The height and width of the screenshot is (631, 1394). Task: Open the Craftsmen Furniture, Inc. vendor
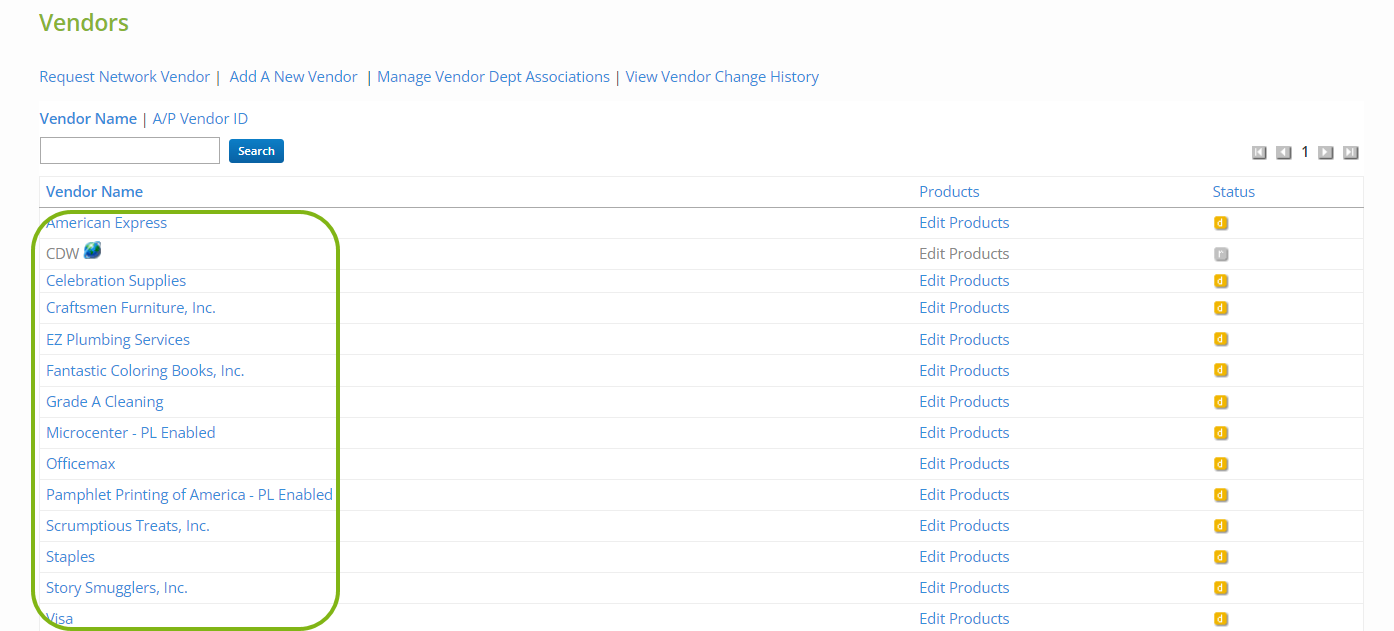click(131, 308)
